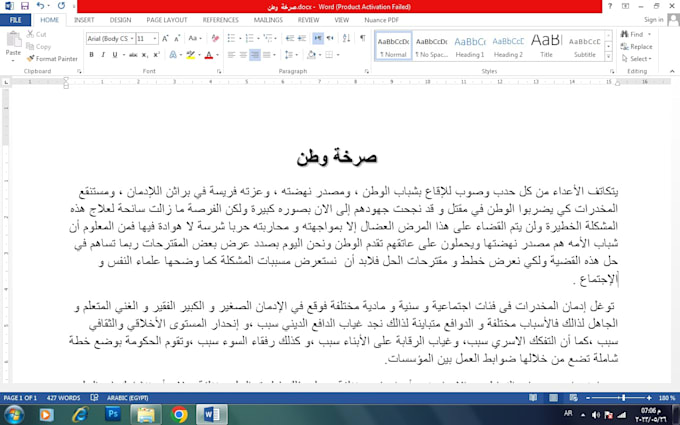Toggle Strikethrough formatting
The height and width of the screenshot is (425, 680).
click(133, 55)
